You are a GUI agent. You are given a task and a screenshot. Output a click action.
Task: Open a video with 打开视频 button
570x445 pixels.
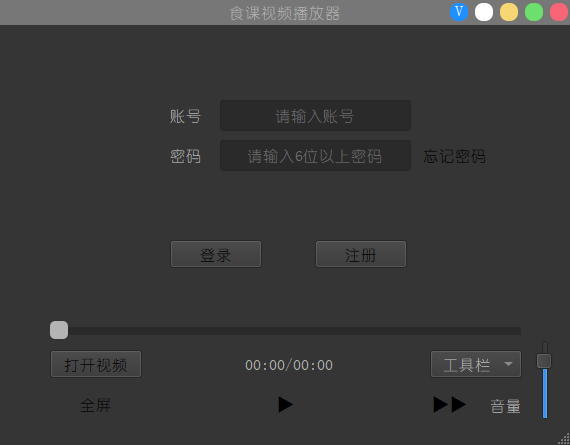coord(96,364)
